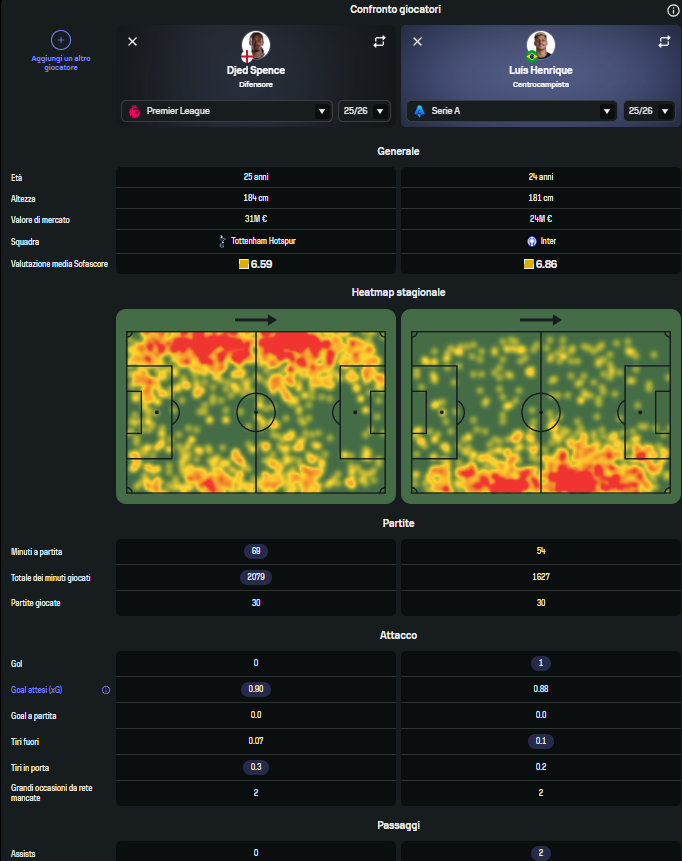Open the Premier League competition dropdown
The width and height of the screenshot is (682, 861).
[227, 111]
